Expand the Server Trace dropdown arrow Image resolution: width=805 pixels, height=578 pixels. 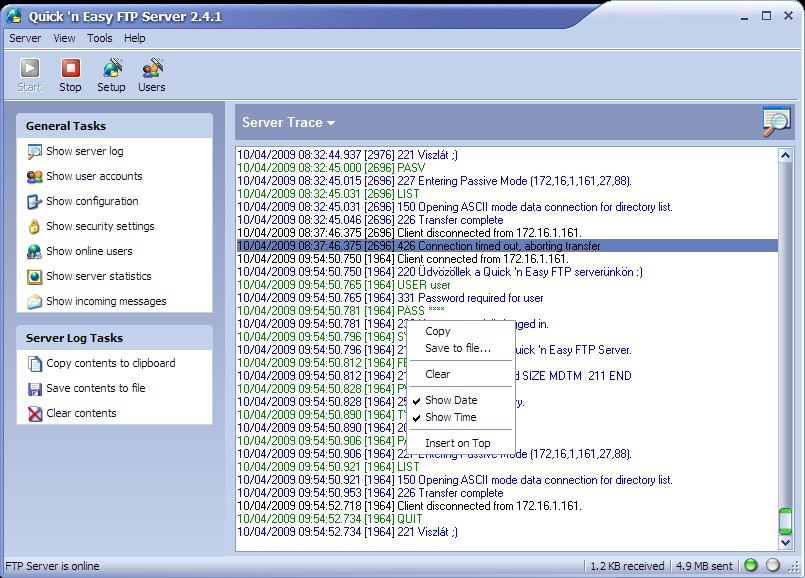point(331,123)
